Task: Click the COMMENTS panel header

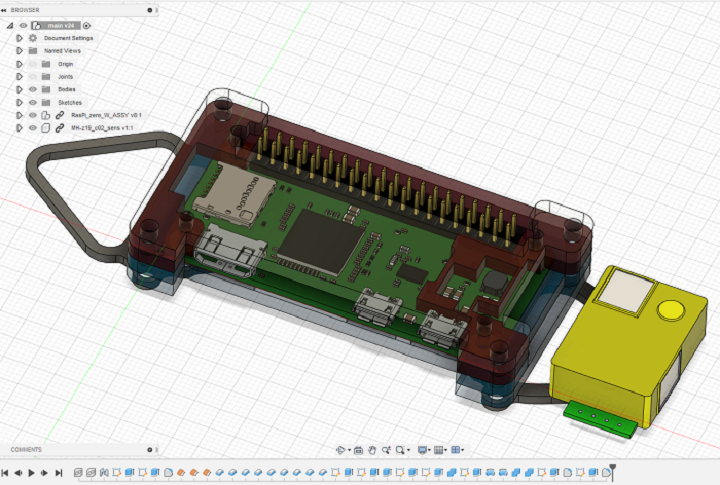Action: point(26,450)
